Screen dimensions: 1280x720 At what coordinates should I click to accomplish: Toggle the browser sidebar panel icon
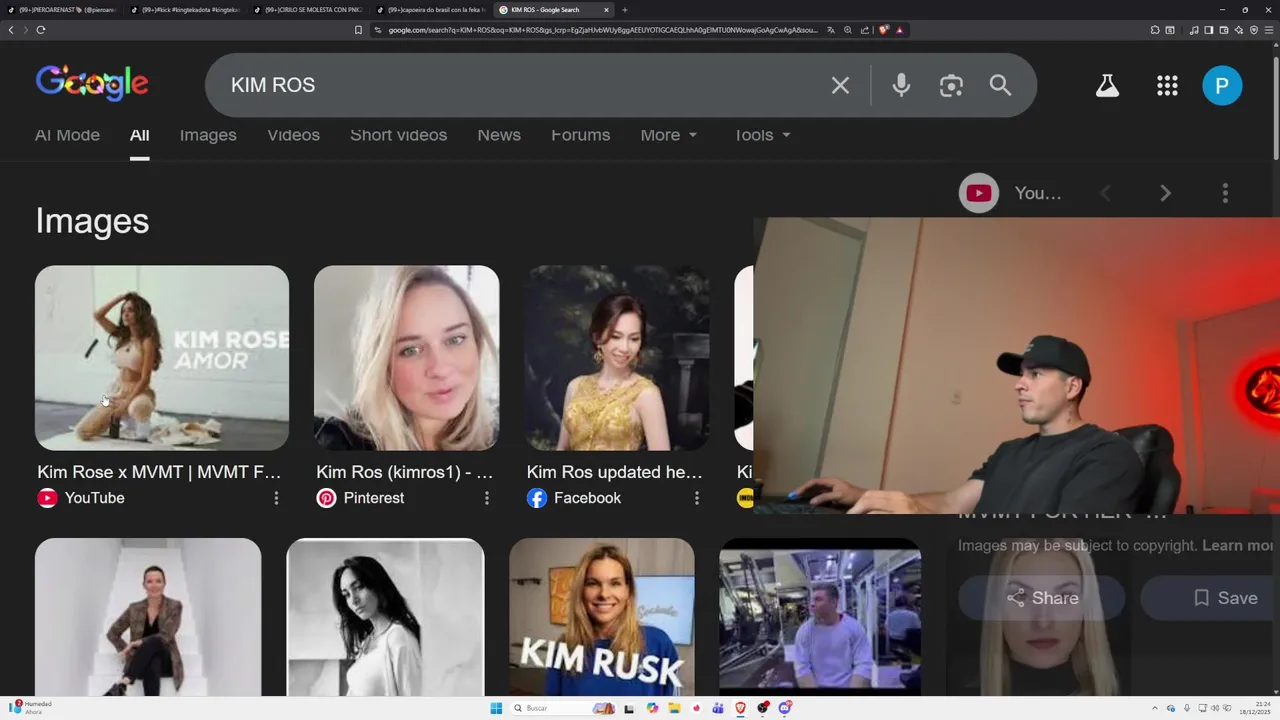1209,30
